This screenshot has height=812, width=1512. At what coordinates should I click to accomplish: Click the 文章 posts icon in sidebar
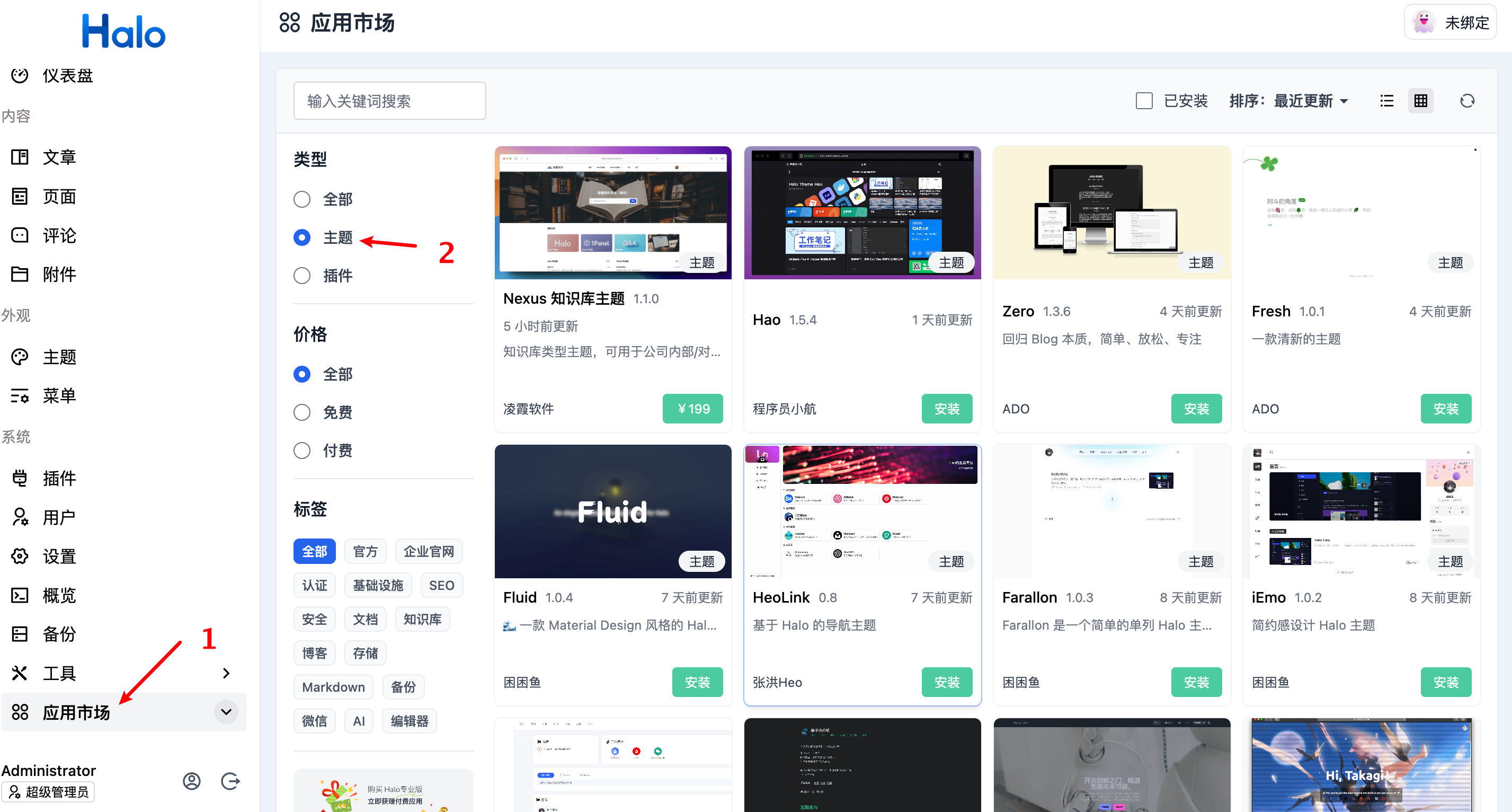click(x=20, y=157)
